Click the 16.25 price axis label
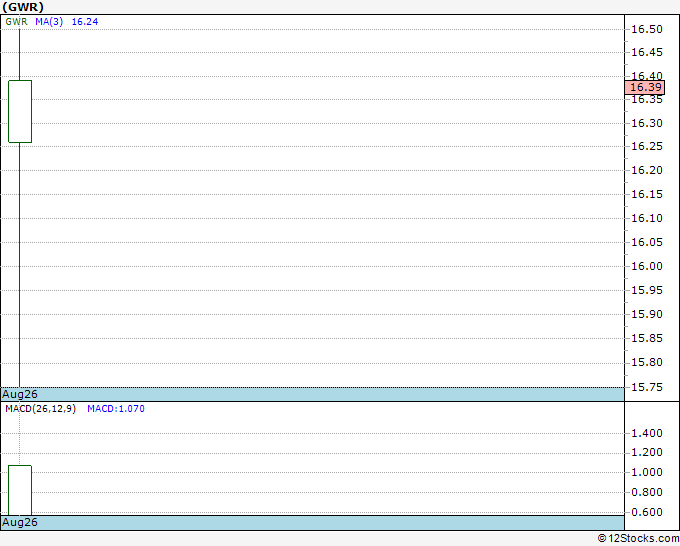The image size is (680, 546). tap(647, 146)
